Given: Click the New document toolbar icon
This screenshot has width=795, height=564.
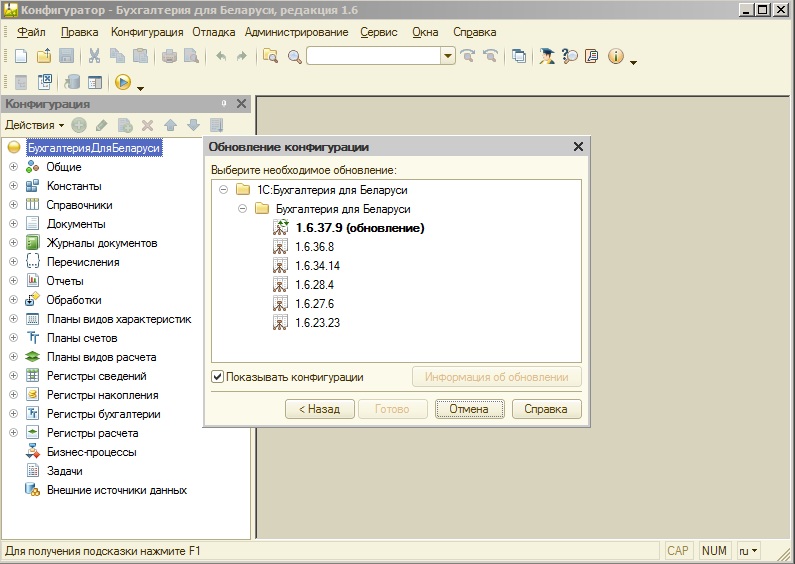Looking at the screenshot, I should tap(21, 57).
